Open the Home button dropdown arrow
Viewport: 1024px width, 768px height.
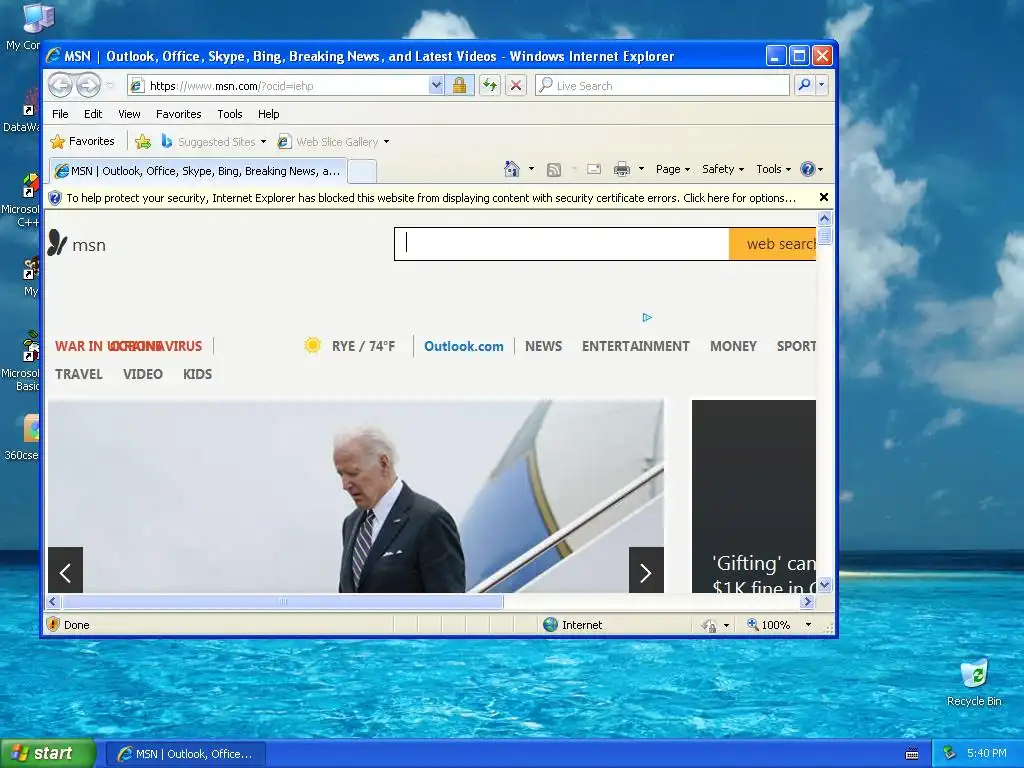tap(531, 169)
